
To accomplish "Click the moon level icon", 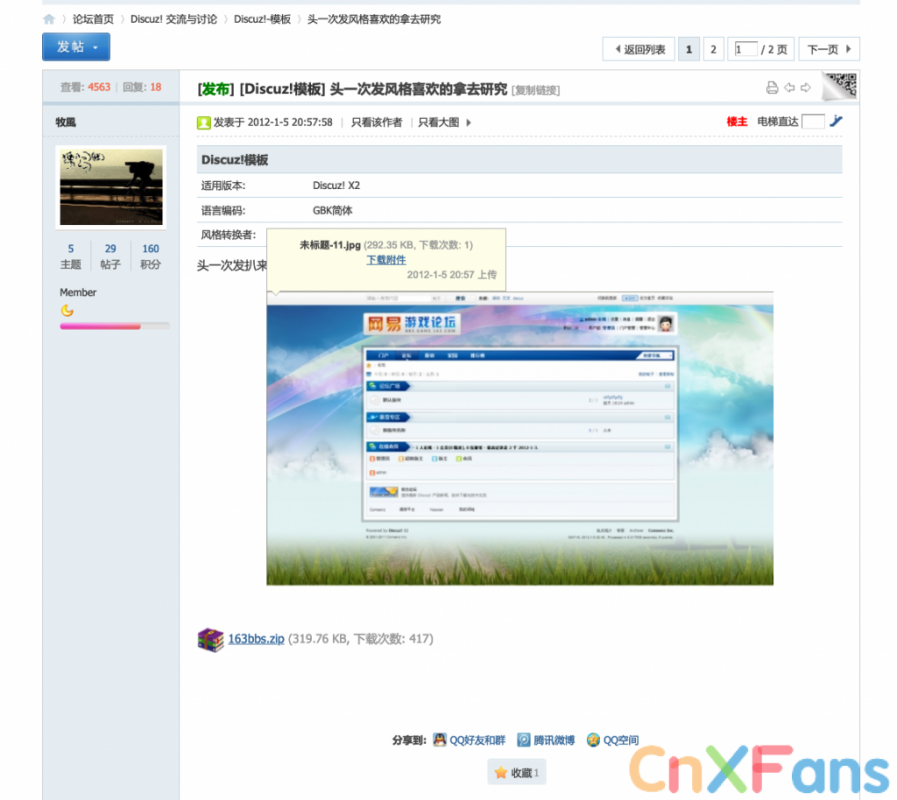I will point(67,311).
